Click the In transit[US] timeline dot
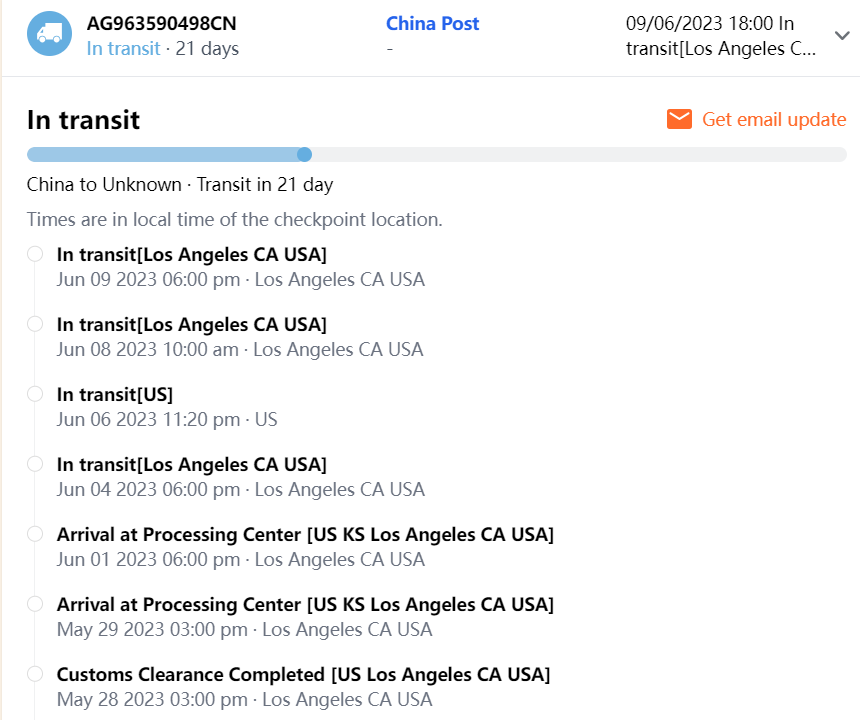The height and width of the screenshot is (720, 860). click(x=35, y=394)
